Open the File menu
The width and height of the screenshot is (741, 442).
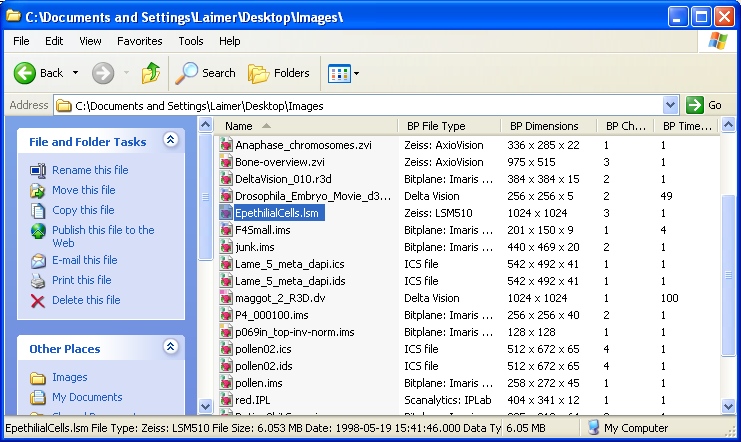[21, 41]
